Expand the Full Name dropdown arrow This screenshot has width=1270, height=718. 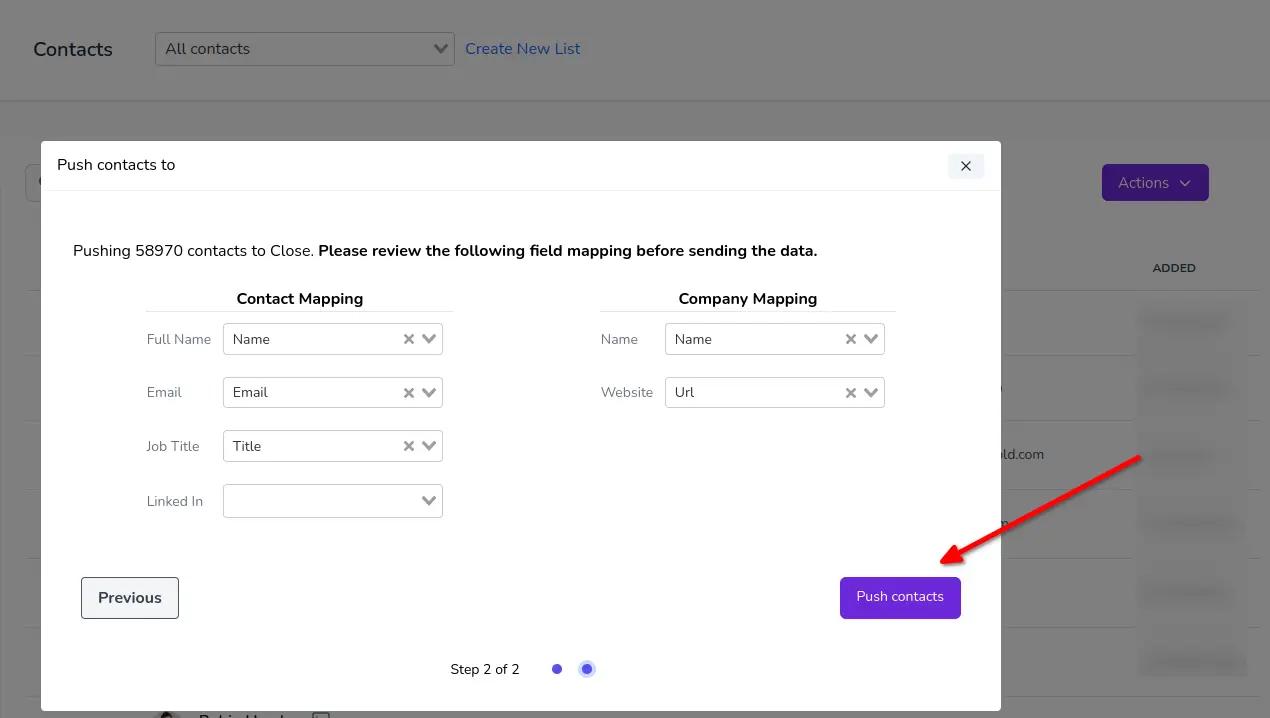[429, 339]
